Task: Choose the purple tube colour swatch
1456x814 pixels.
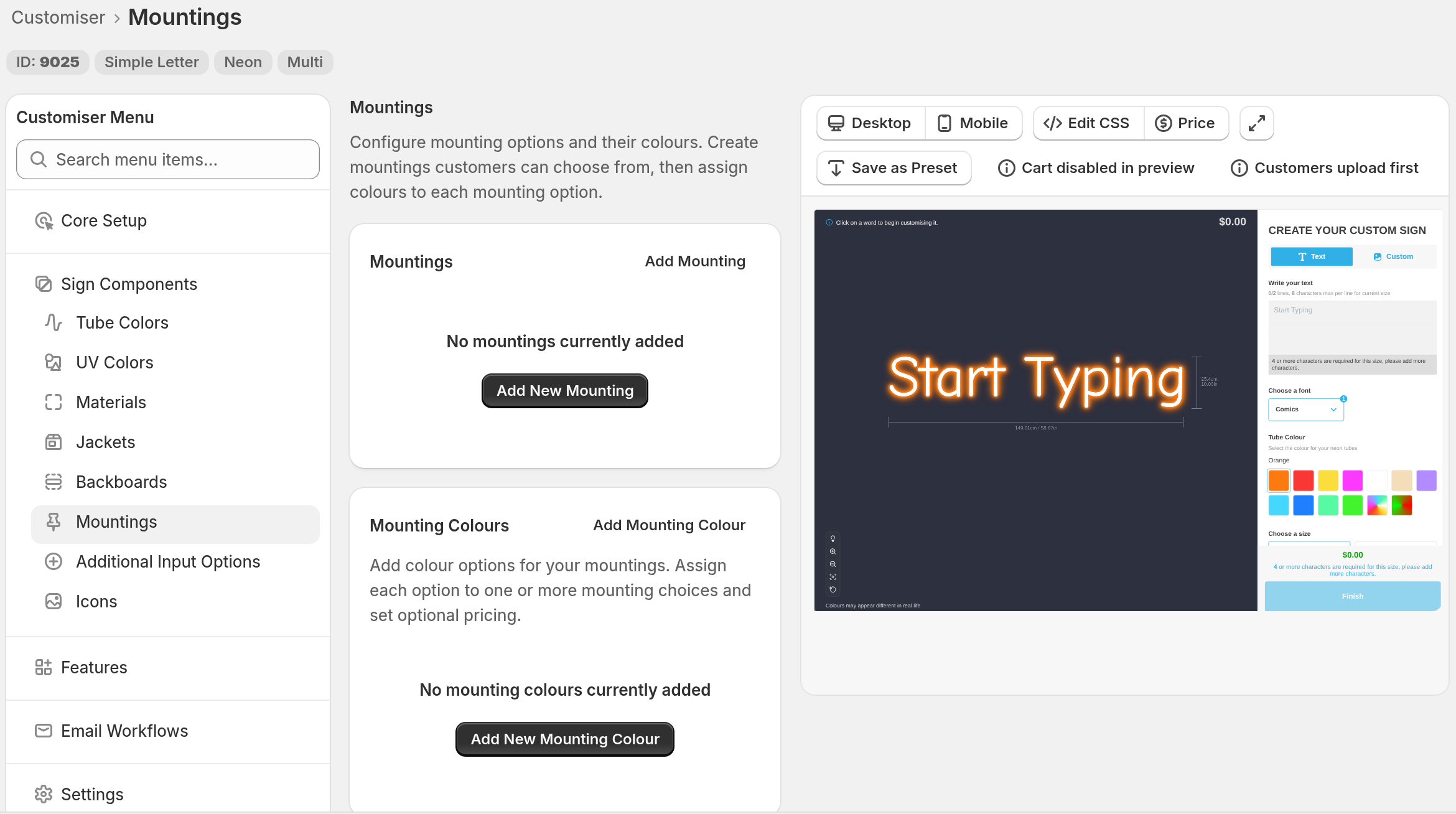Action: point(1426,480)
